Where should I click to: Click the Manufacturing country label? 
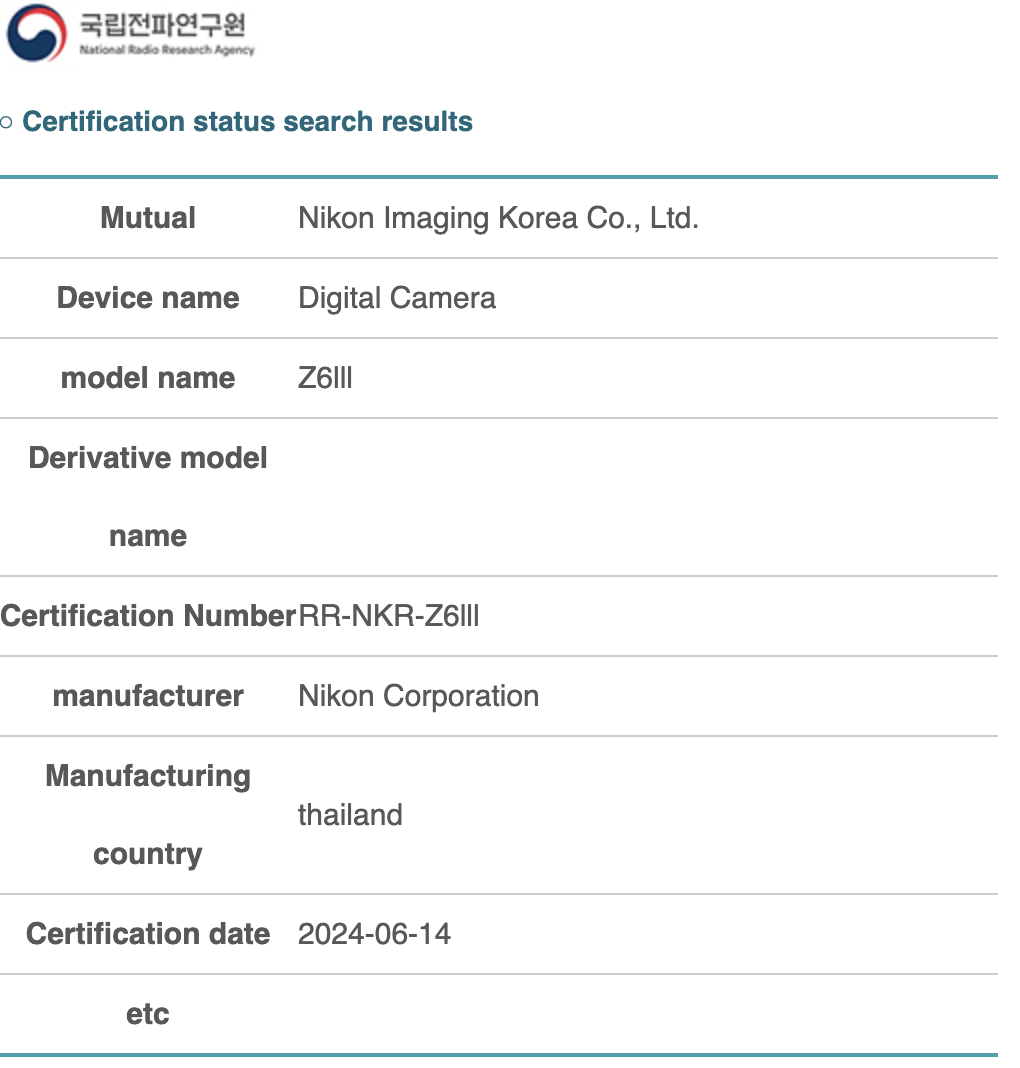pos(148,814)
